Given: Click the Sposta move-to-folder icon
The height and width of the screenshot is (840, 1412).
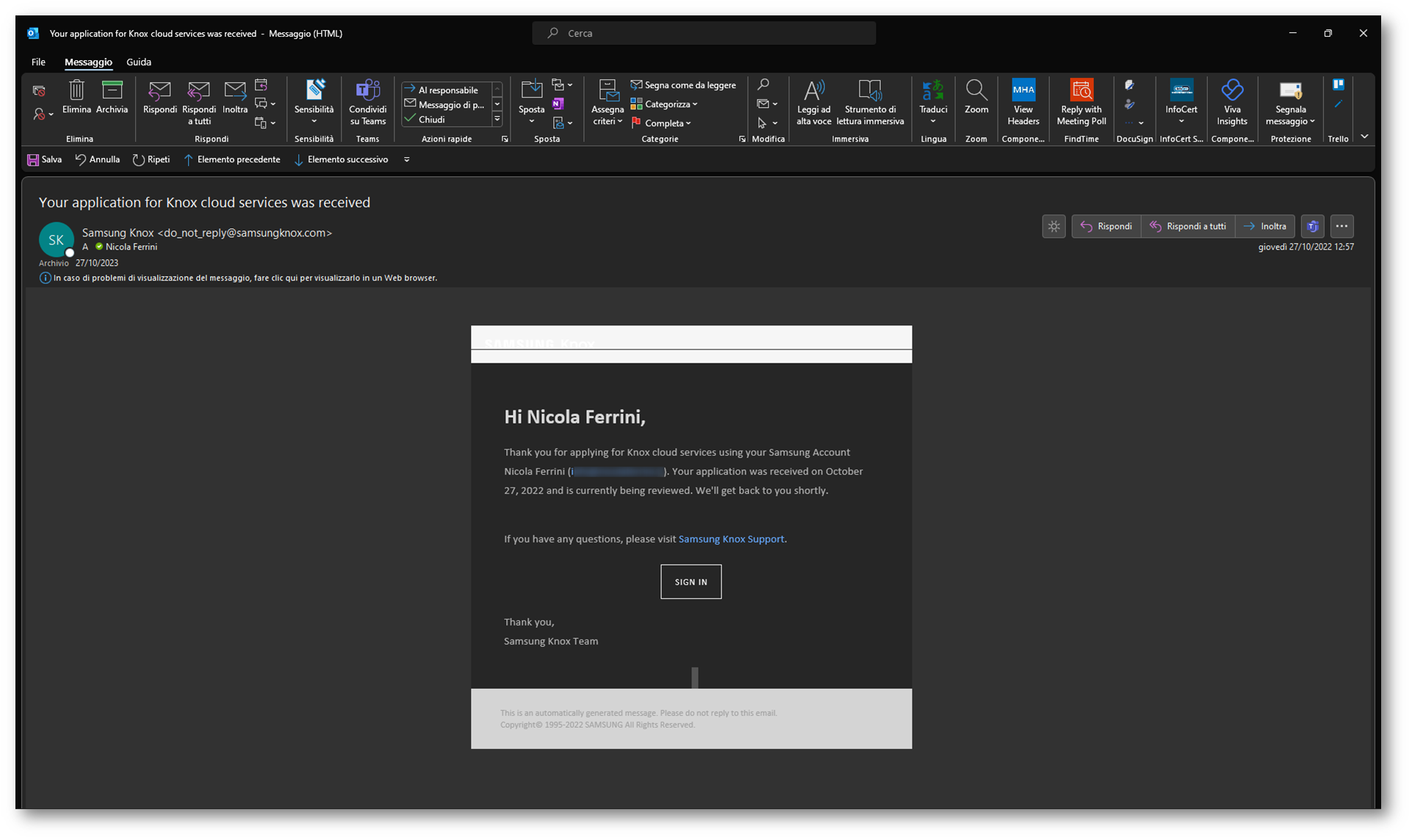Looking at the screenshot, I should (531, 90).
